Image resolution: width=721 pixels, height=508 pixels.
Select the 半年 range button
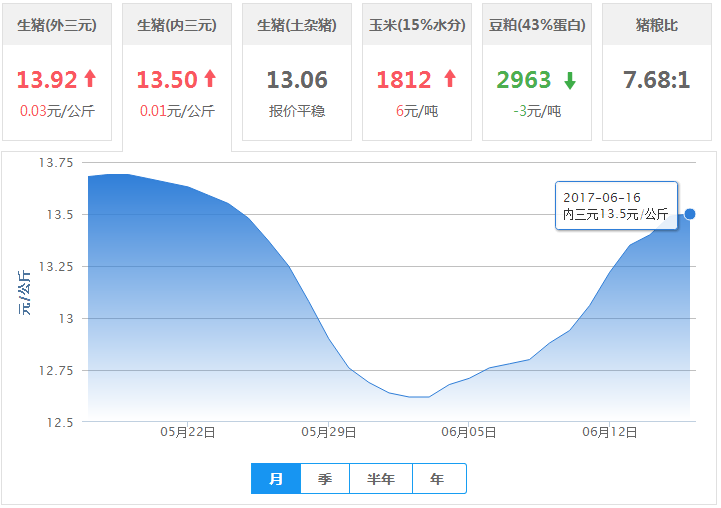pos(381,479)
